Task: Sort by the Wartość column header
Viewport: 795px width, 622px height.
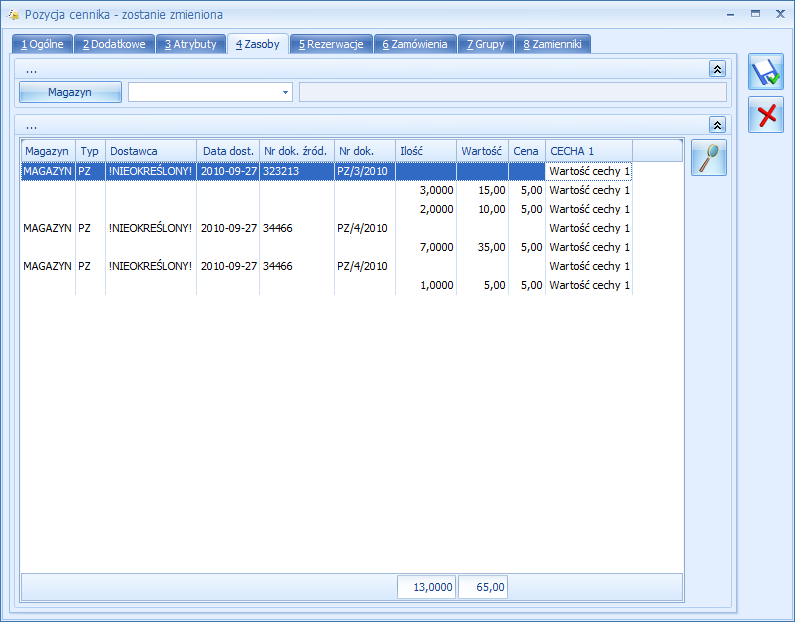Action: [482, 151]
